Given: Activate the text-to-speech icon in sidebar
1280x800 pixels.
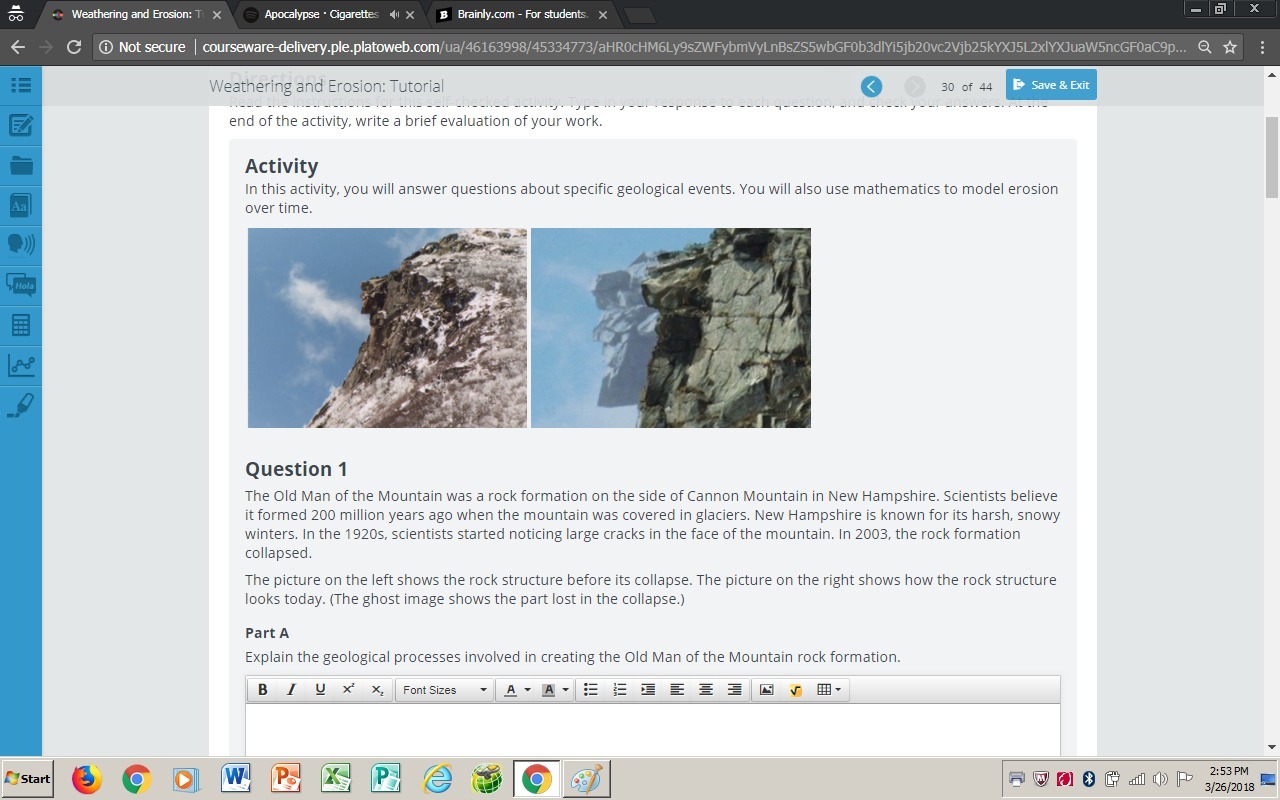Looking at the screenshot, I should [x=21, y=243].
